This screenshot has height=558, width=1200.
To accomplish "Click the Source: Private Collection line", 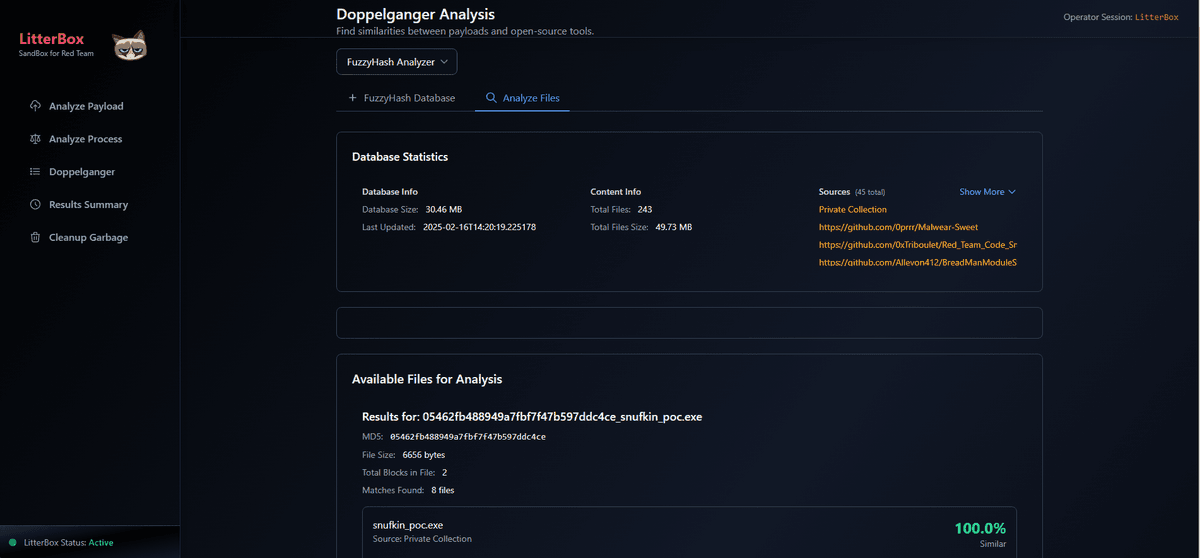I will coord(422,539).
